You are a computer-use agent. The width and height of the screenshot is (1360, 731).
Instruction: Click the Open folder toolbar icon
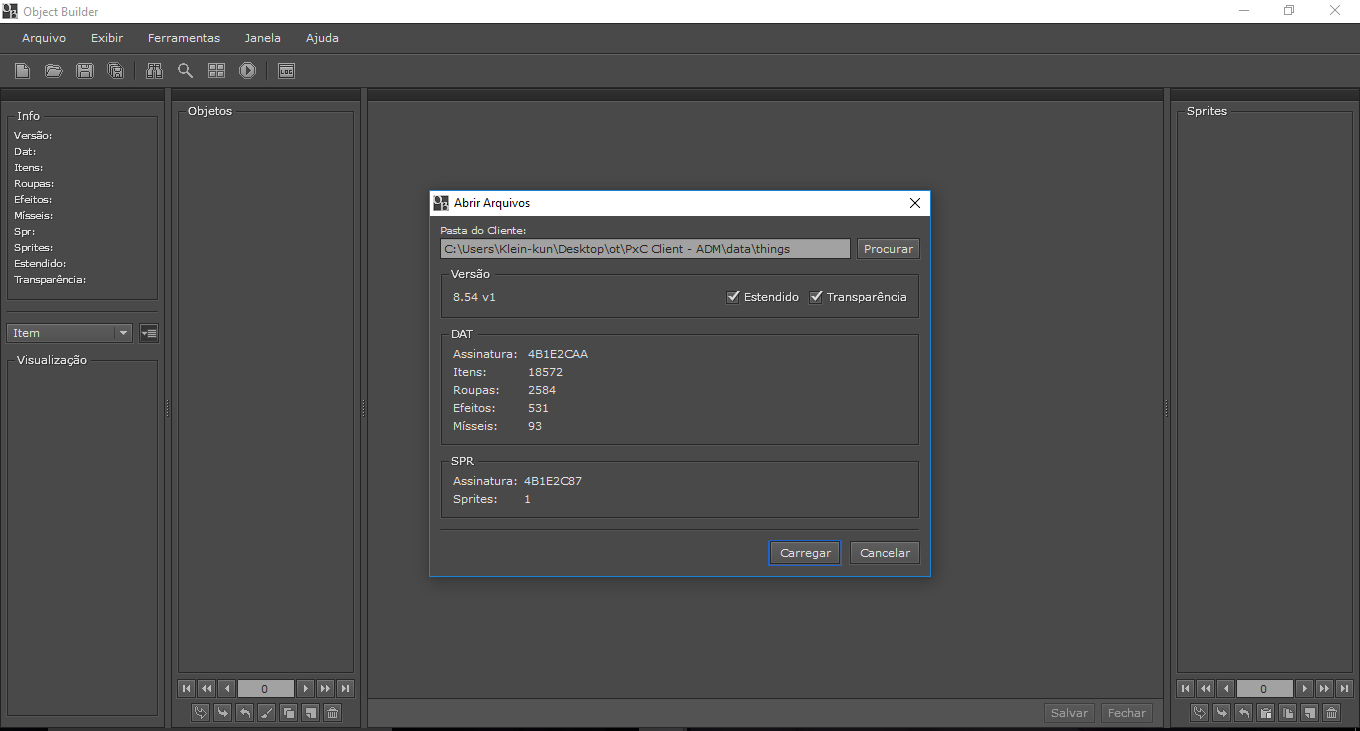(54, 71)
